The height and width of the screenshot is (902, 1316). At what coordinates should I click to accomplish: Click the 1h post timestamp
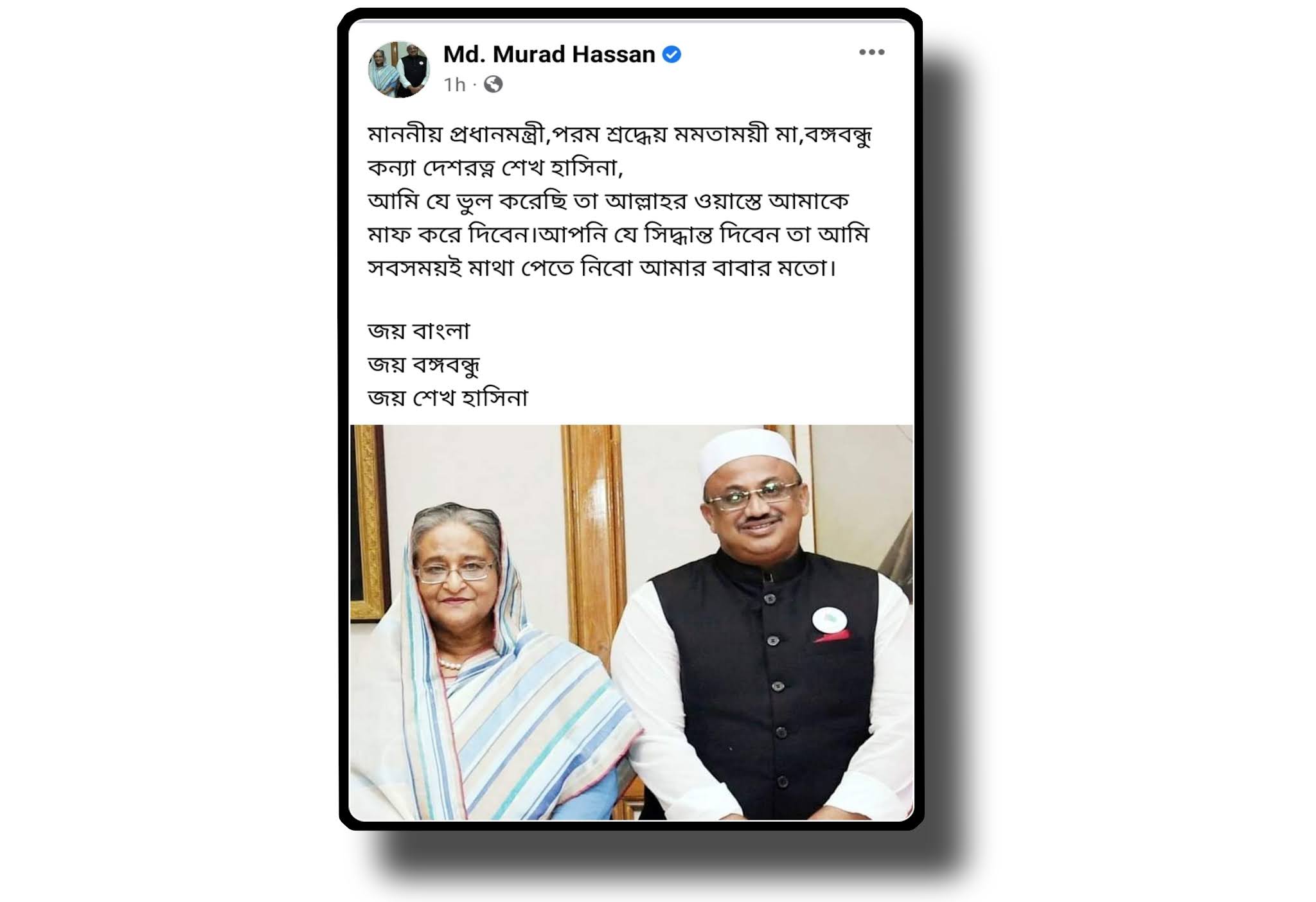pyautogui.click(x=454, y=85)
